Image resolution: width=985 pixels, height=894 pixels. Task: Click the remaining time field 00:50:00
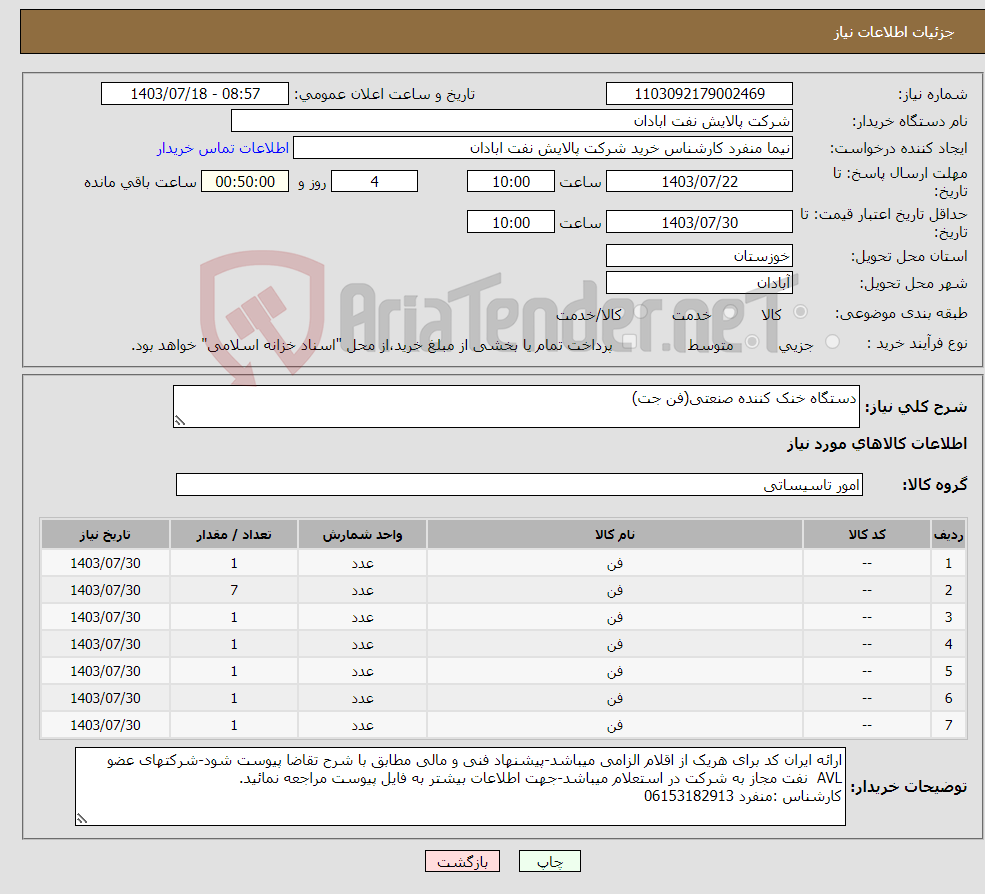coord(245,182)
